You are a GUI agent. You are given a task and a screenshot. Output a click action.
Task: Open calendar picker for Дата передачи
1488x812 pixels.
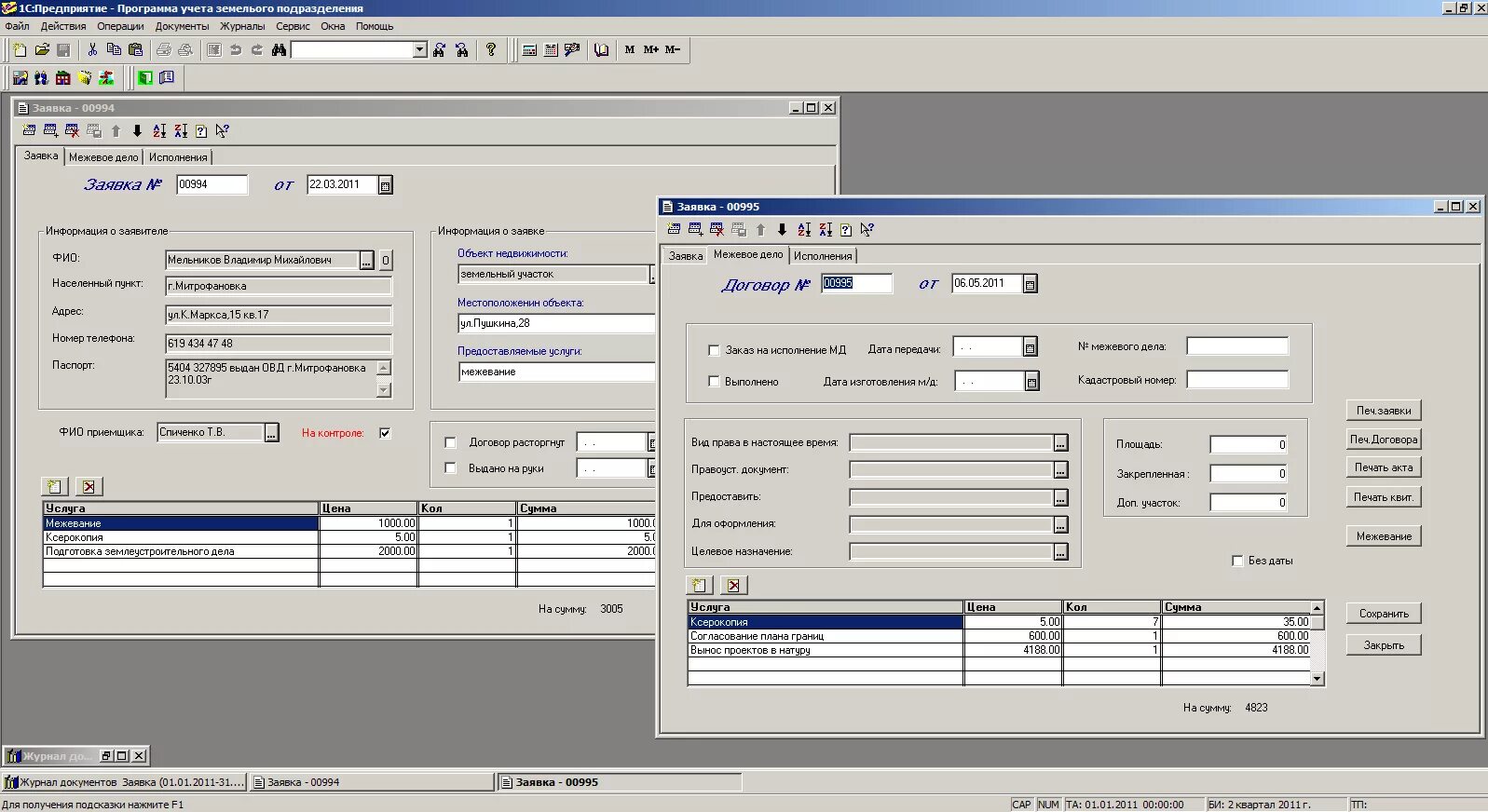coord(1030,347)
